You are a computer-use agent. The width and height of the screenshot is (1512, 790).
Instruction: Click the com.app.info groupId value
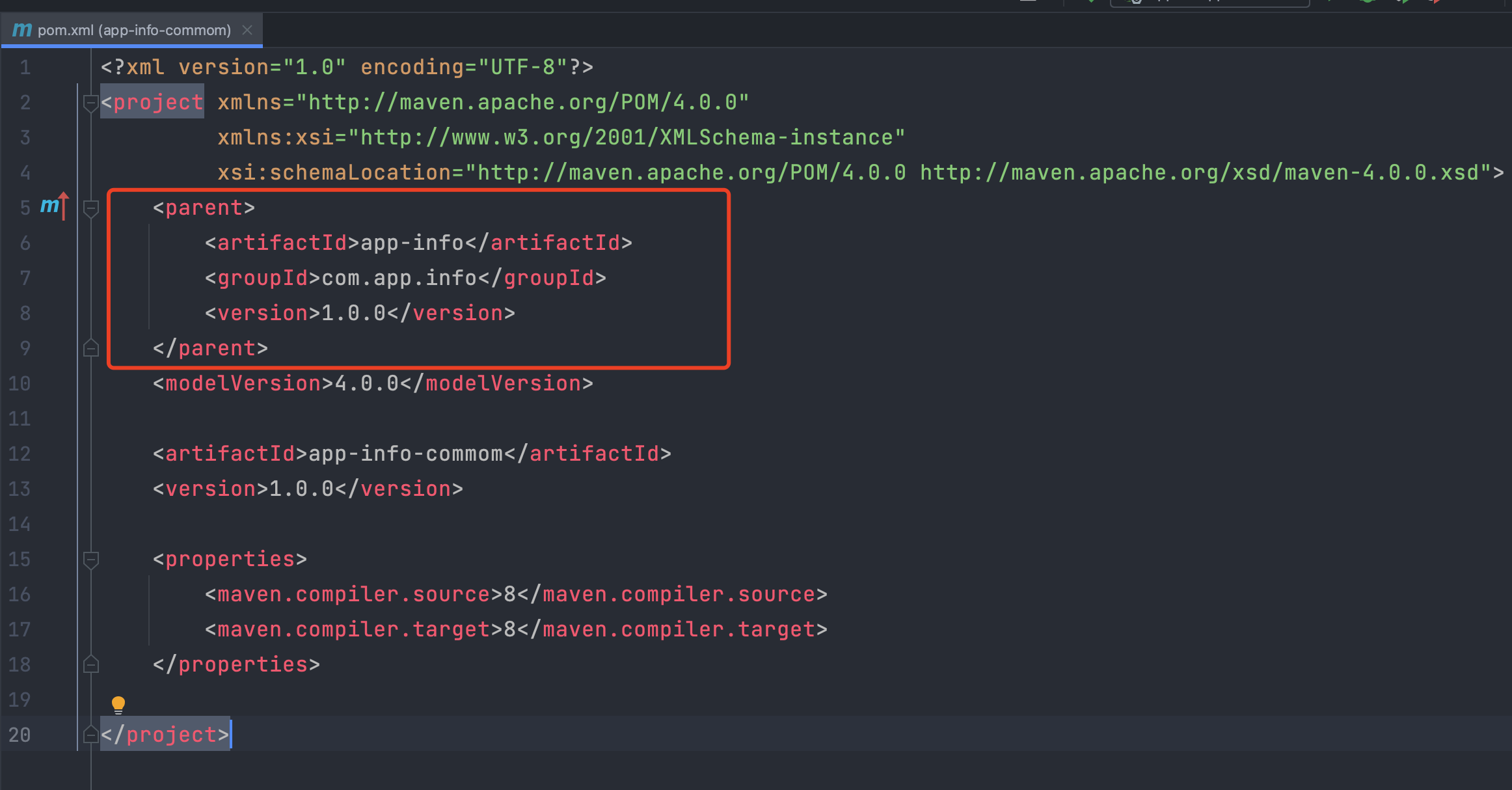click(x=399, y=279)
